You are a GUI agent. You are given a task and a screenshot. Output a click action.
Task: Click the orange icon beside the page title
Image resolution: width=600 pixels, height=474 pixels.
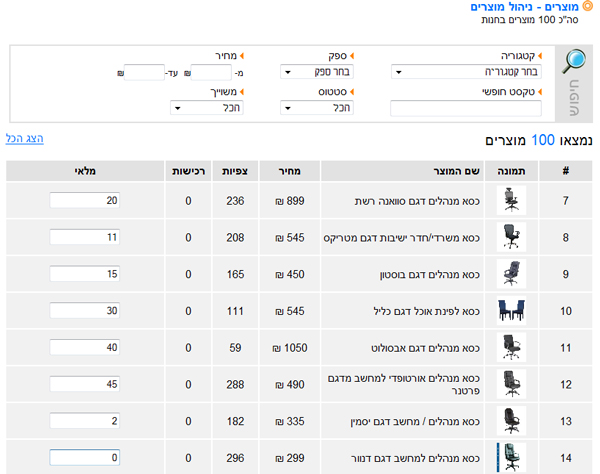[587, 7]
